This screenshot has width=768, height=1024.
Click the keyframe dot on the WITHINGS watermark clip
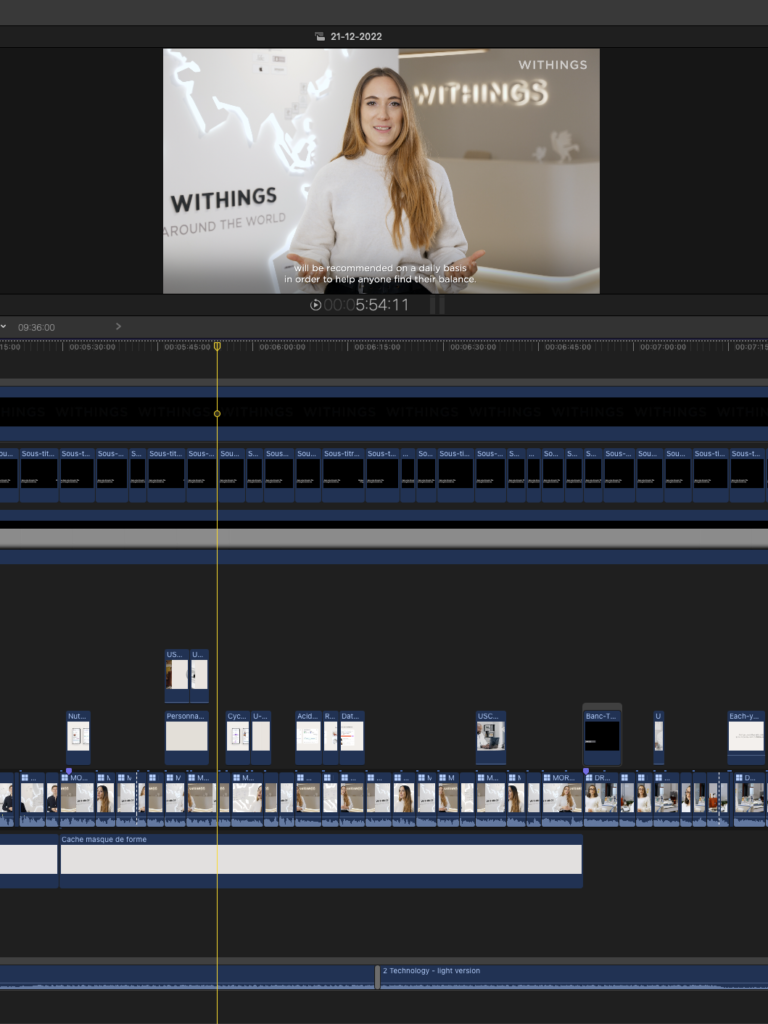[217, 413]
